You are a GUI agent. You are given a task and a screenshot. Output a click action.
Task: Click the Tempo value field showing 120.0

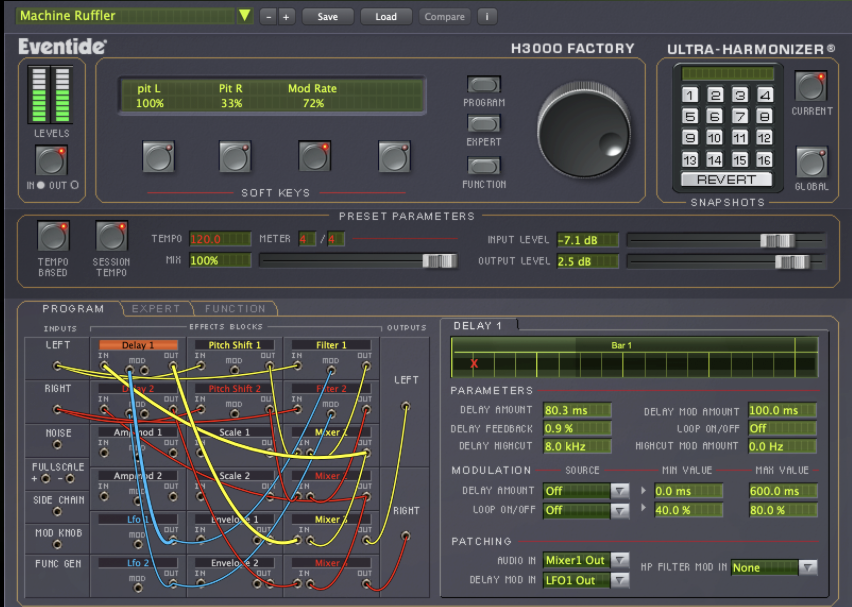pyautogui.click(x=220, y=240)
